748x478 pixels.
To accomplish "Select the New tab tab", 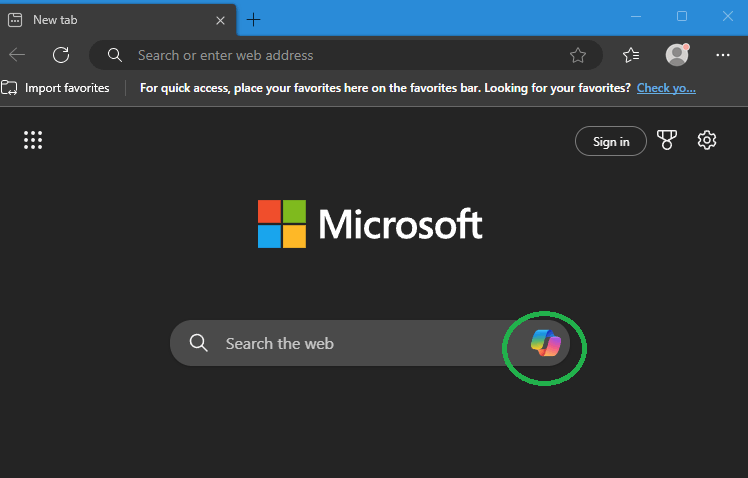I will (x=118, y=20).
